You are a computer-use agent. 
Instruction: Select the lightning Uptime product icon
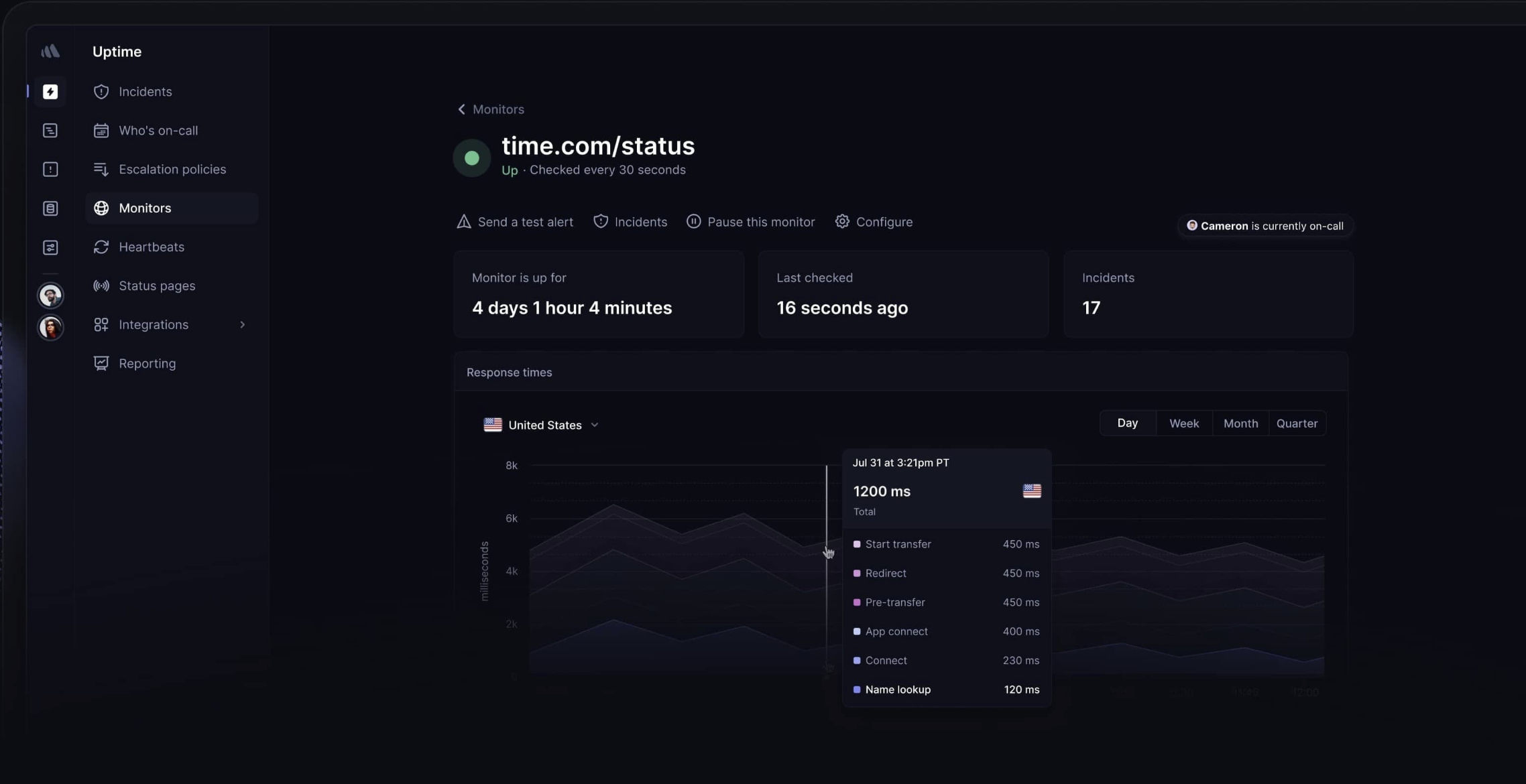pyautogui.click(x=50, y=92)
